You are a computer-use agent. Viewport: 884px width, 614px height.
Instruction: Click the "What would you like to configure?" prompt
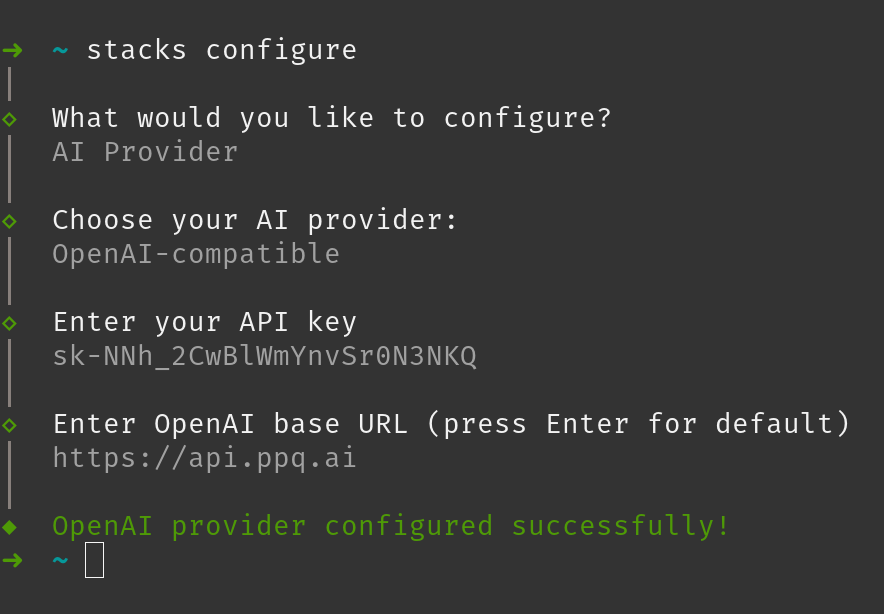(331, 118)
